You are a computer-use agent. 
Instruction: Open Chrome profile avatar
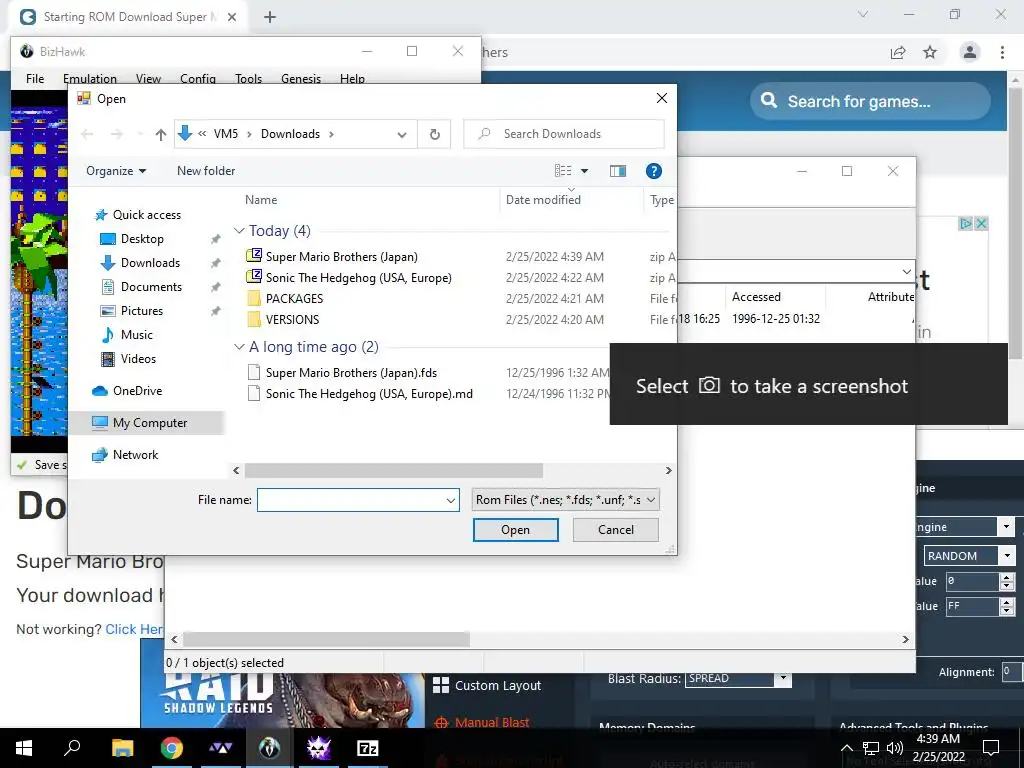click(x=970, y=52)
